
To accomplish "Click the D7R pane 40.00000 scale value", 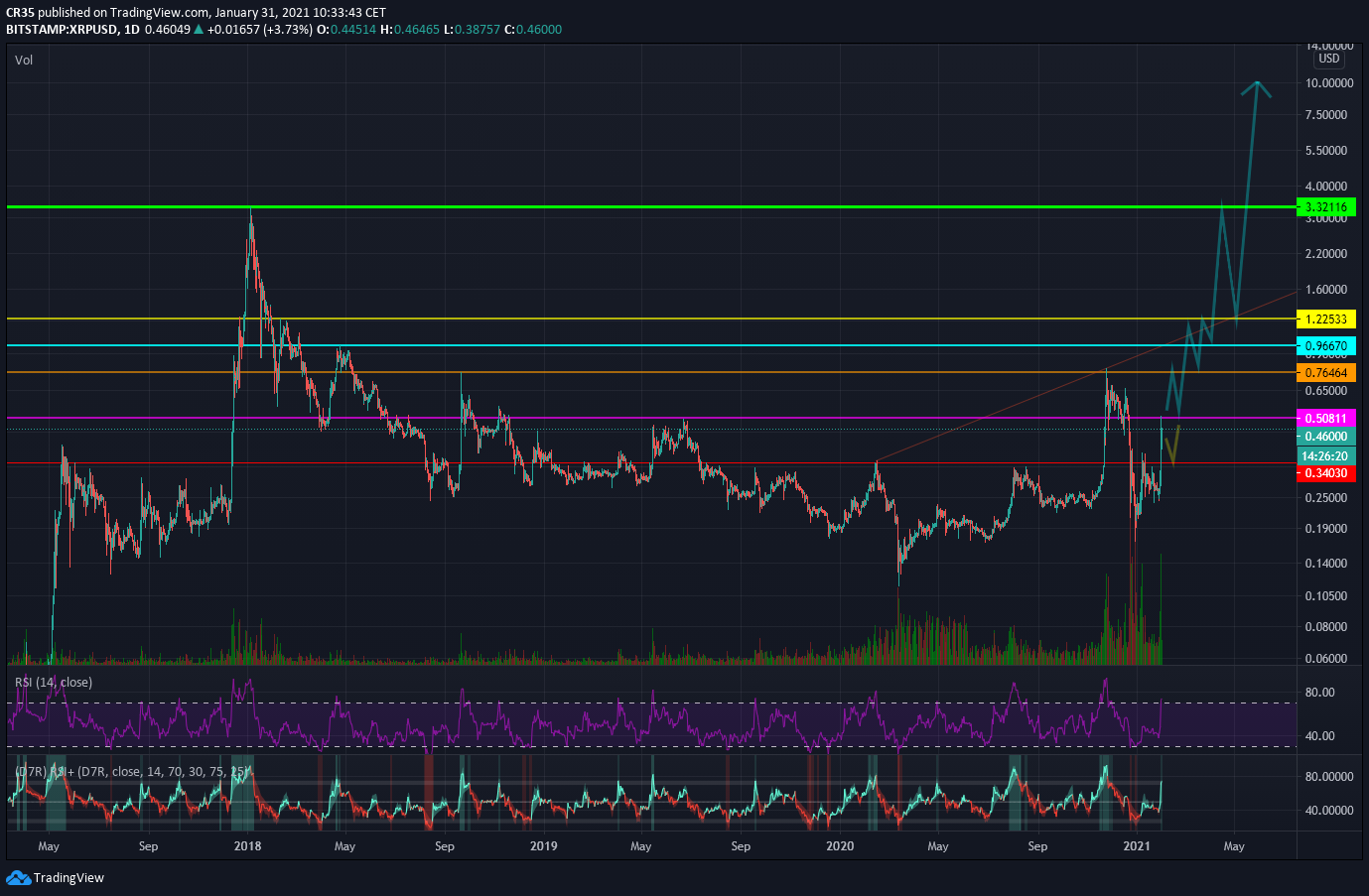I will [x=1329, y=811].
